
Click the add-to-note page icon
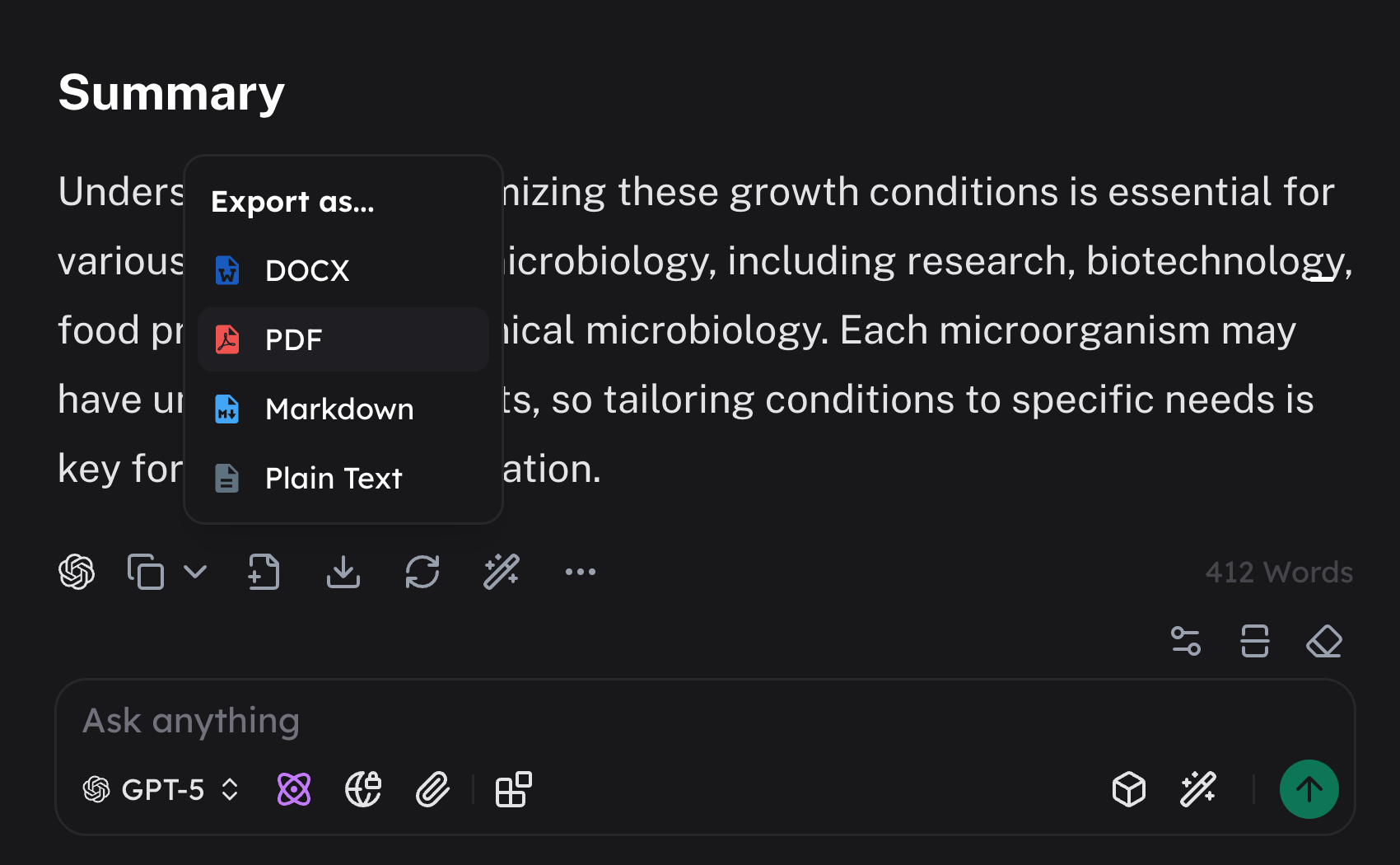264,572
